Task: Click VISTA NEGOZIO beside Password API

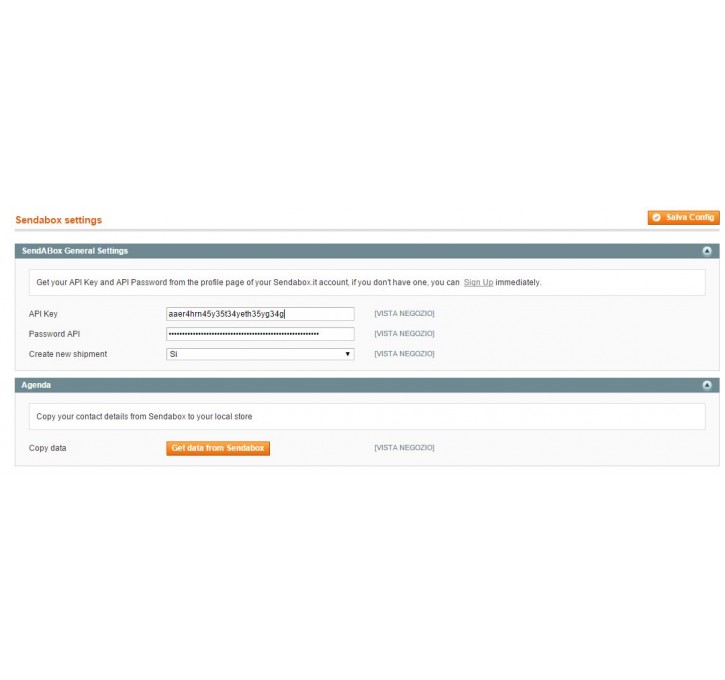Action: coord(404,333)
